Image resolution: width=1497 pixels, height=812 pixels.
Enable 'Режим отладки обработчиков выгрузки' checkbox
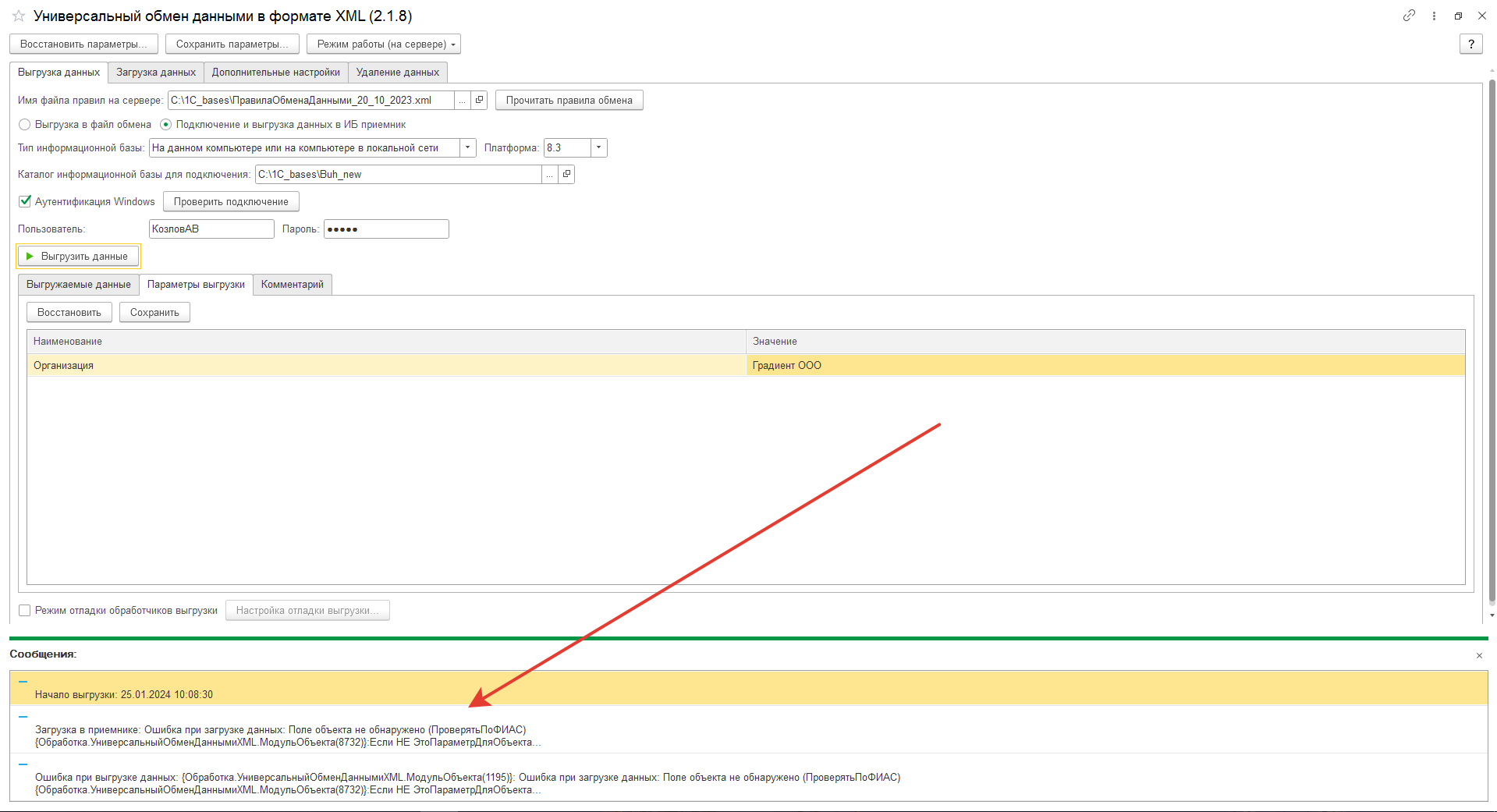point(25,611)
